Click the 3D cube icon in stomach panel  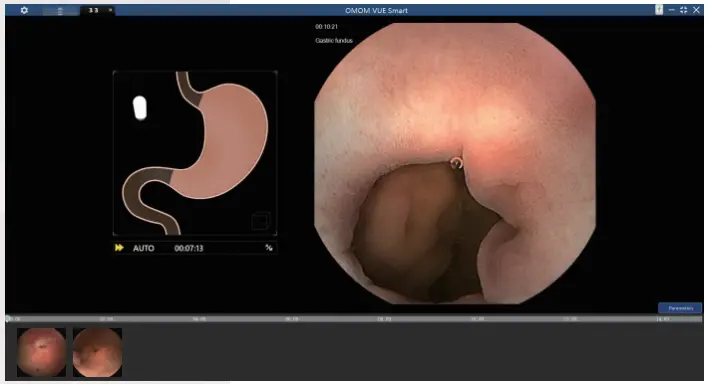(x=261, y=221)
